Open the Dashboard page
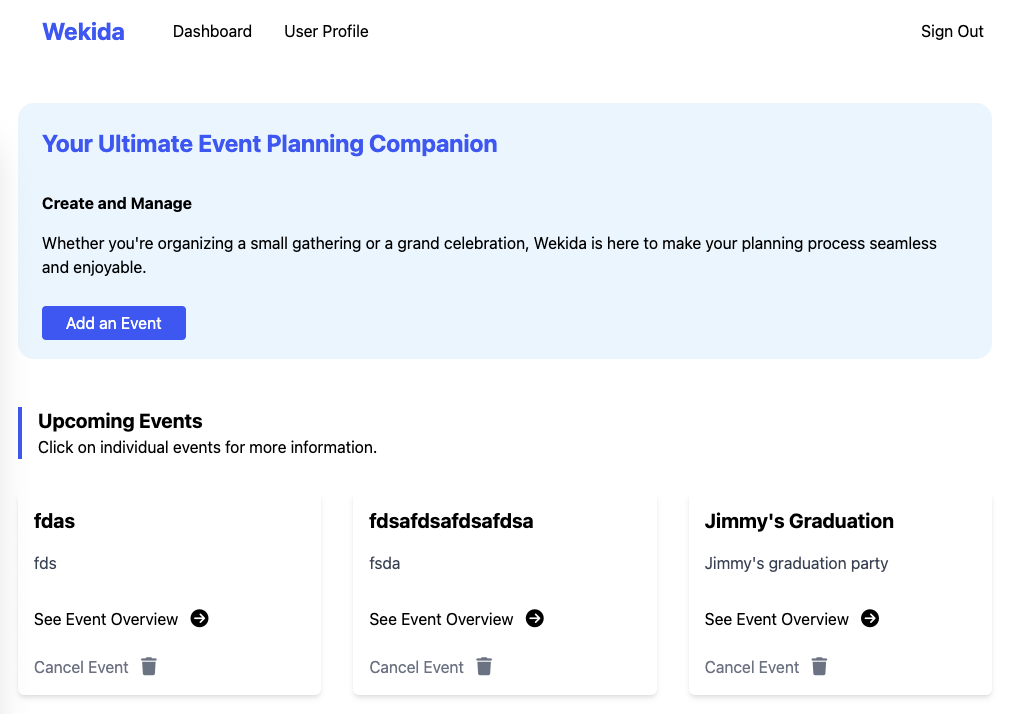Viewport: 1013px width, 714px height. (x=212, y=31)
